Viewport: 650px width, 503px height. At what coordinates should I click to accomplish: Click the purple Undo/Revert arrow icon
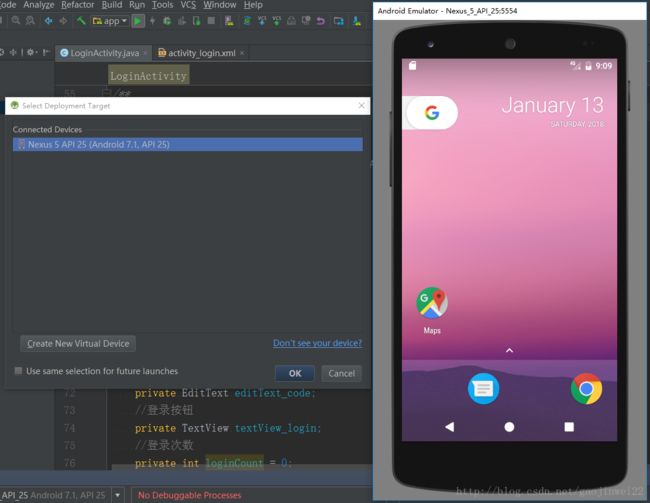pos(320,21)
